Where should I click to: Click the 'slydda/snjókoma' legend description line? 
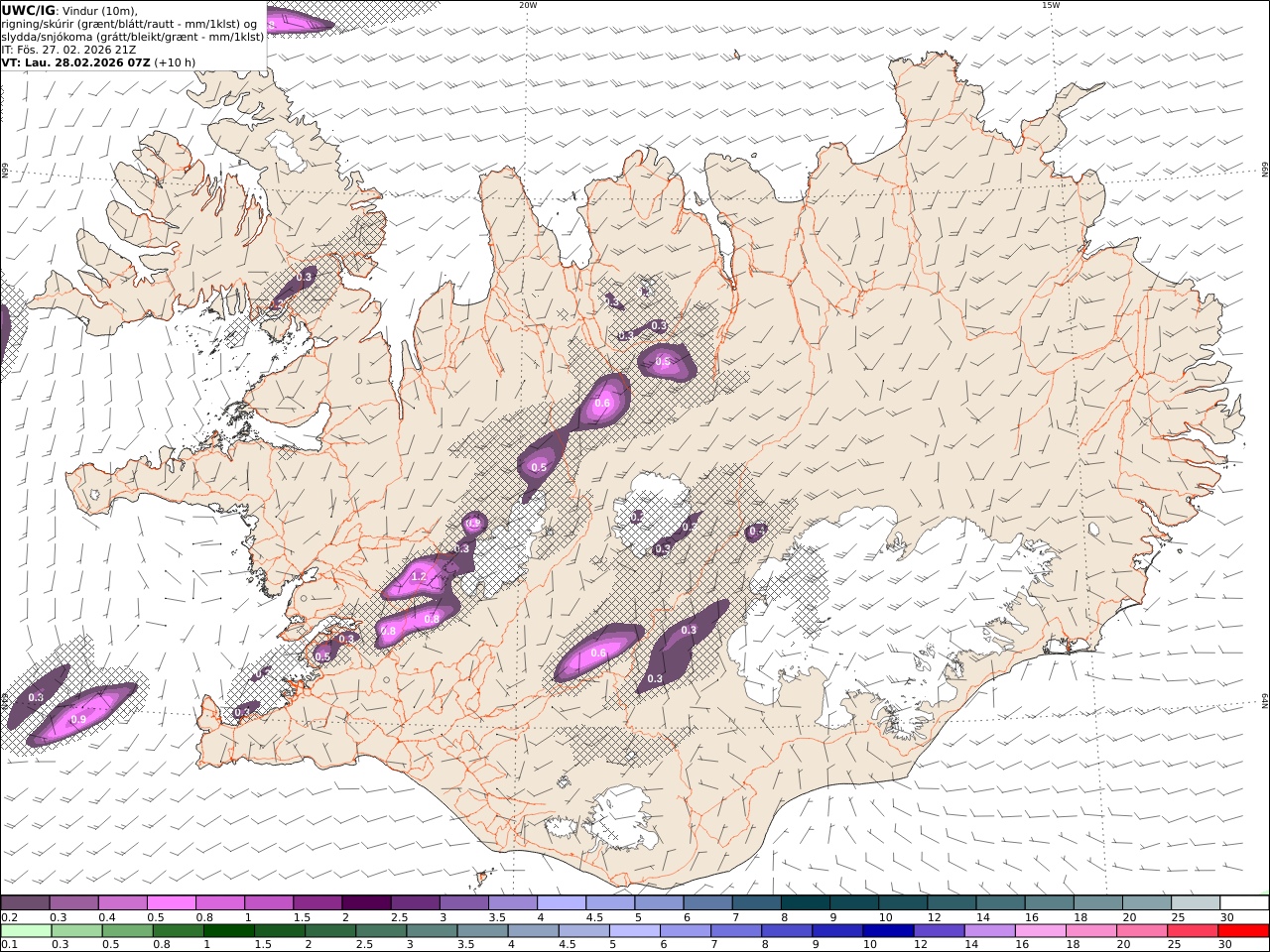[133, 37]
